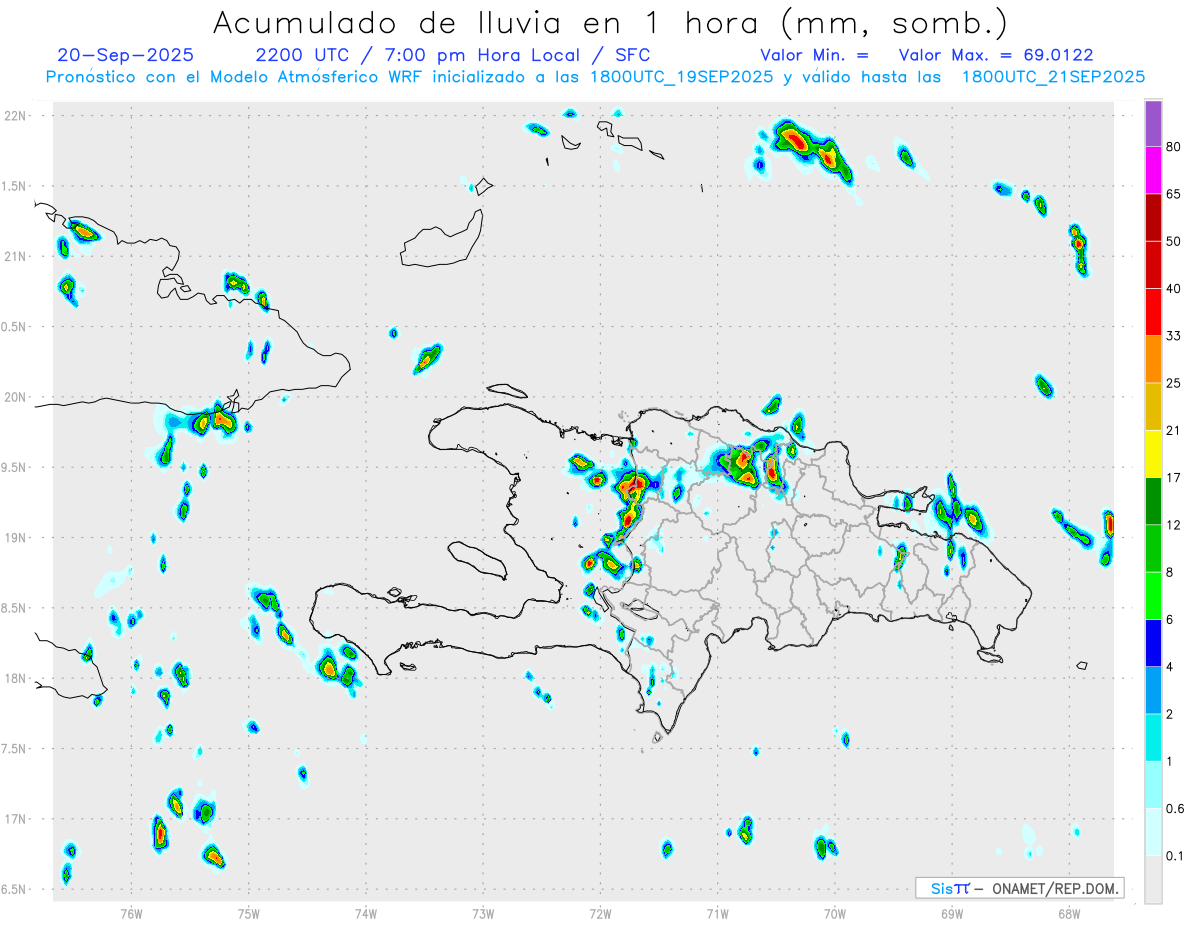Select the orange legend swatch between 25 and 33
The height and width of the screenshot is (927, 1200).
[1153, 359]
